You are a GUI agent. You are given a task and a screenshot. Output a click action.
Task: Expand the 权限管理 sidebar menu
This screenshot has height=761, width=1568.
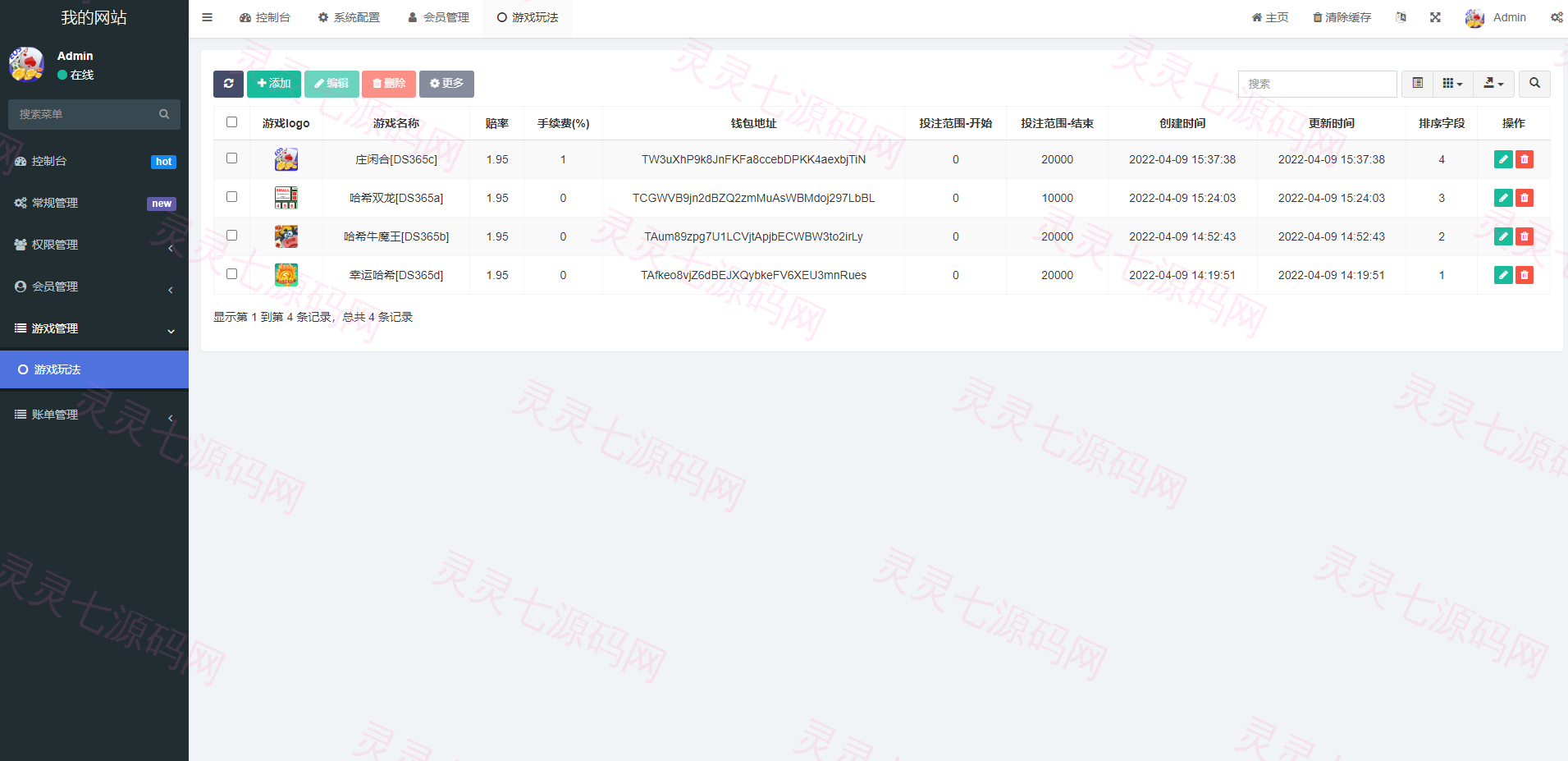tap(94, 245)
